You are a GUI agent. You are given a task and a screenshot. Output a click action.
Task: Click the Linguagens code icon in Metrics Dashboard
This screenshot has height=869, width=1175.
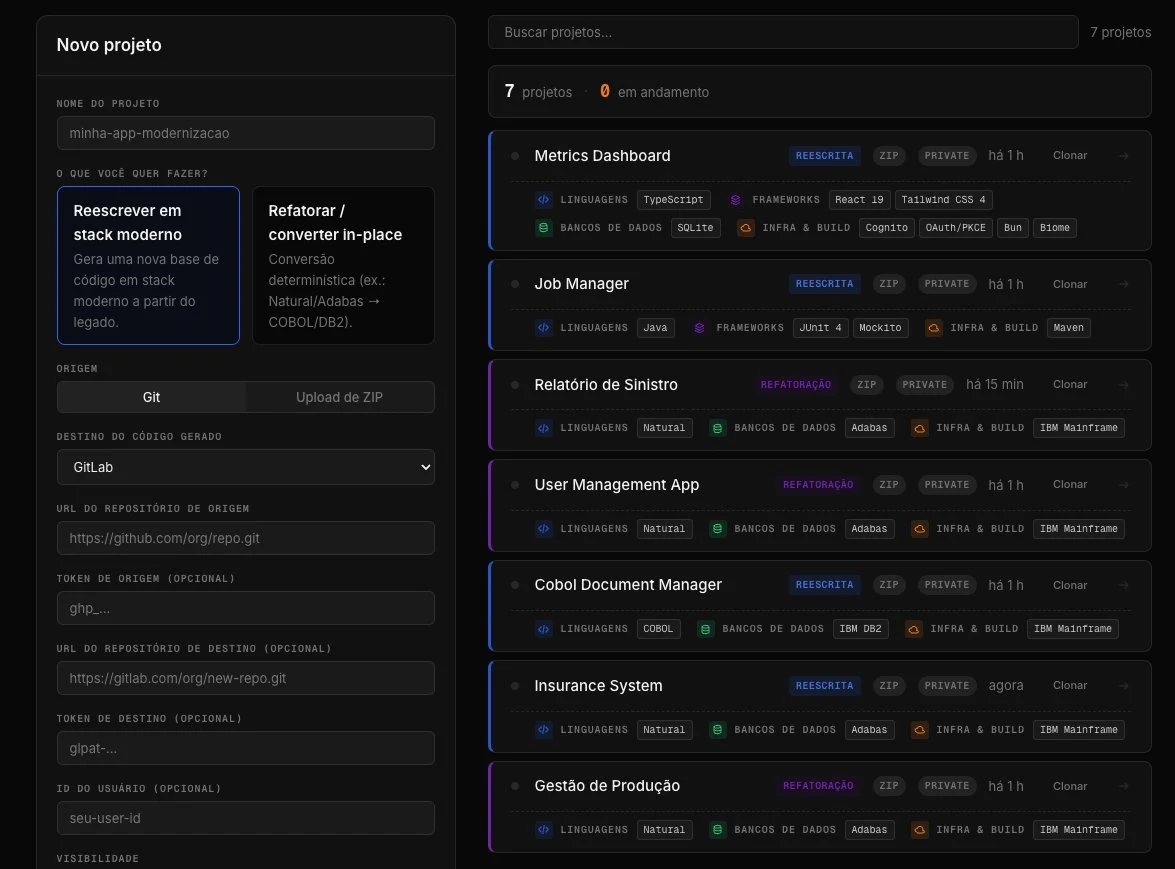tap(543, 200)
